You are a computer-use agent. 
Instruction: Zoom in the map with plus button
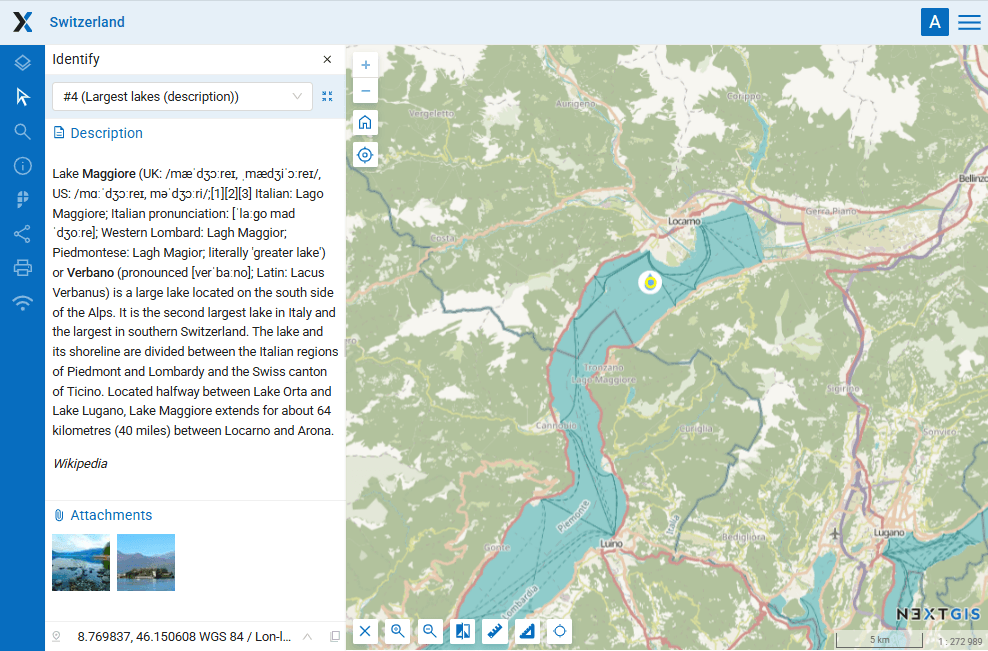pyautogui.click(x=365, y=65)
